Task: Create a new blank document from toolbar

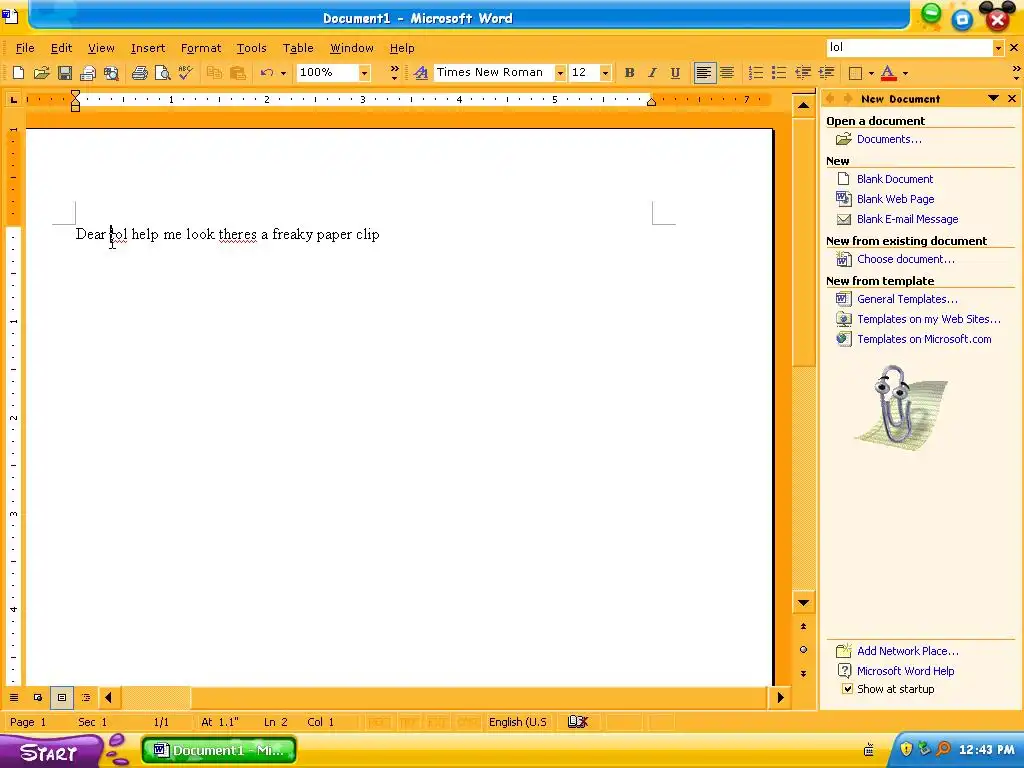Action: [18, 72]
